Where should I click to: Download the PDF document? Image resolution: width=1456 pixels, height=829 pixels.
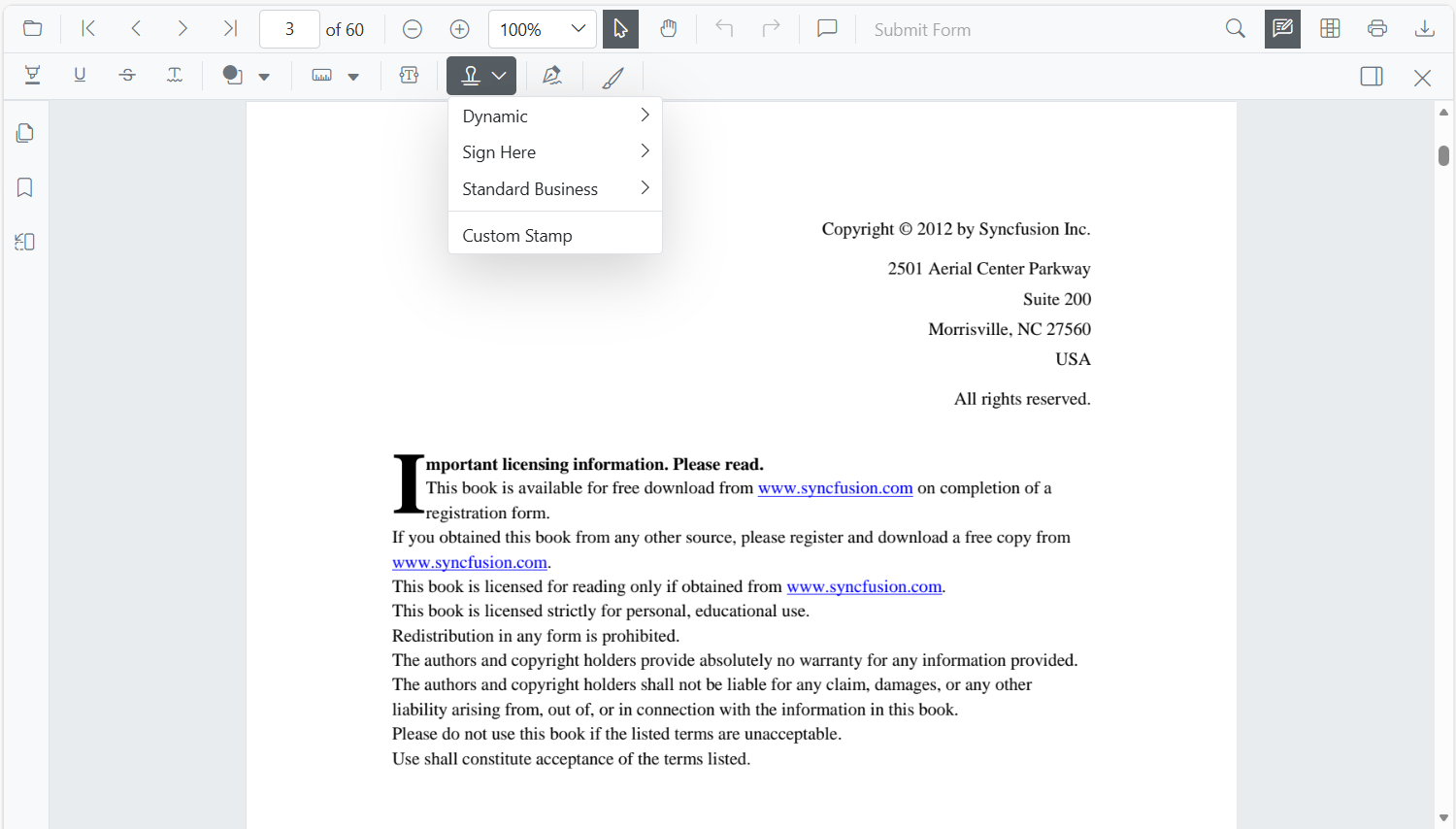1425,29
